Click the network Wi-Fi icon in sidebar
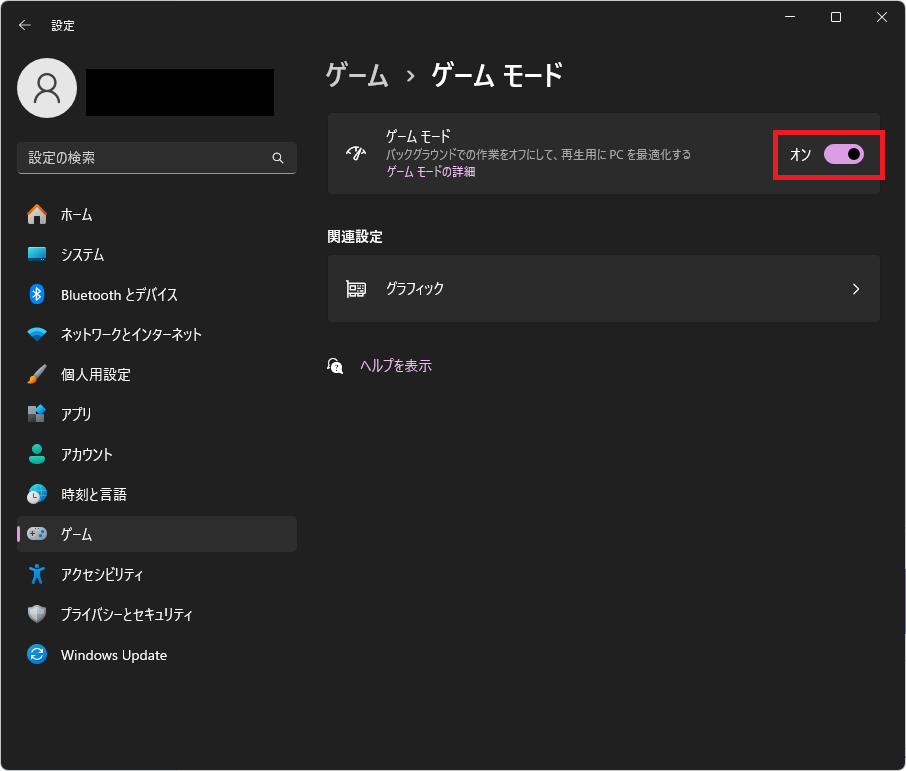This screenshot has width=906, height=771. click(37, 334)
